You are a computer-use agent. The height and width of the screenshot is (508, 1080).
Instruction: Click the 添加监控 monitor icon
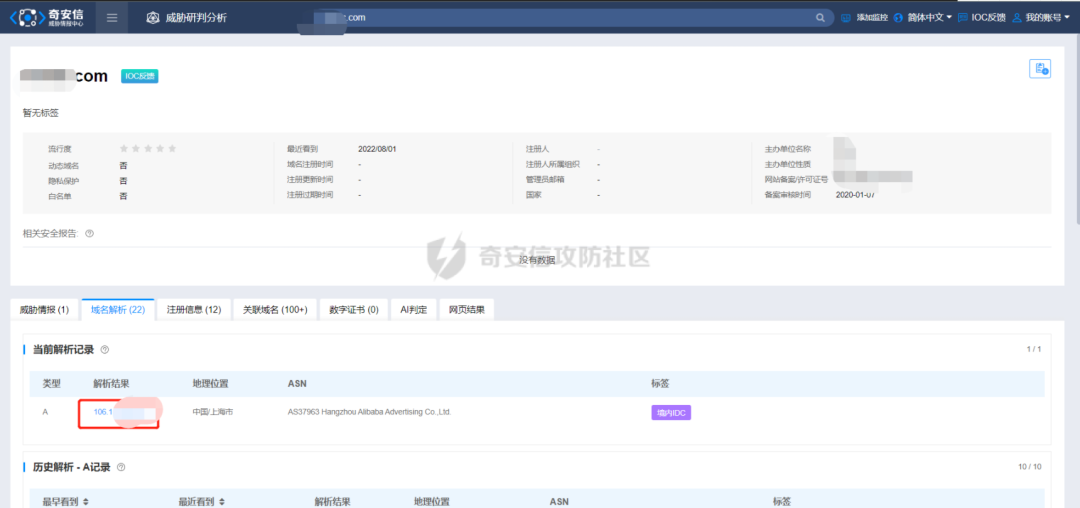[x=847, y=18]
